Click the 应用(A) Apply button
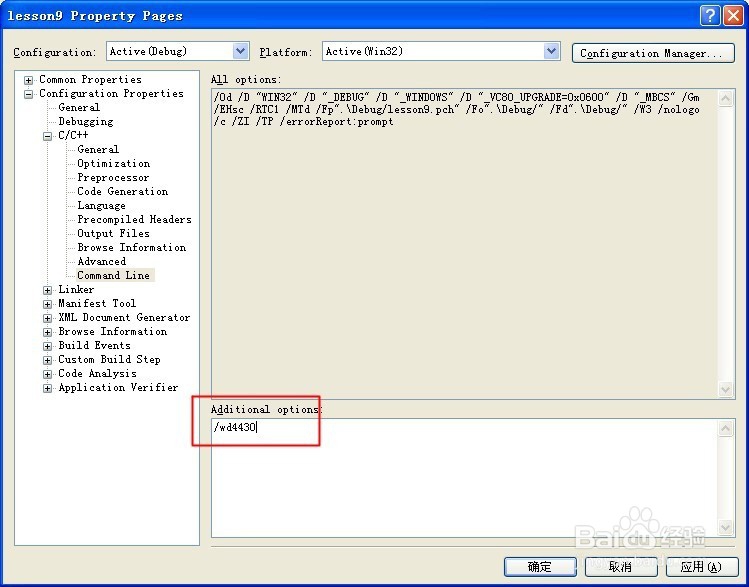This screenshot has width=749, height=587. coord(701,567)
